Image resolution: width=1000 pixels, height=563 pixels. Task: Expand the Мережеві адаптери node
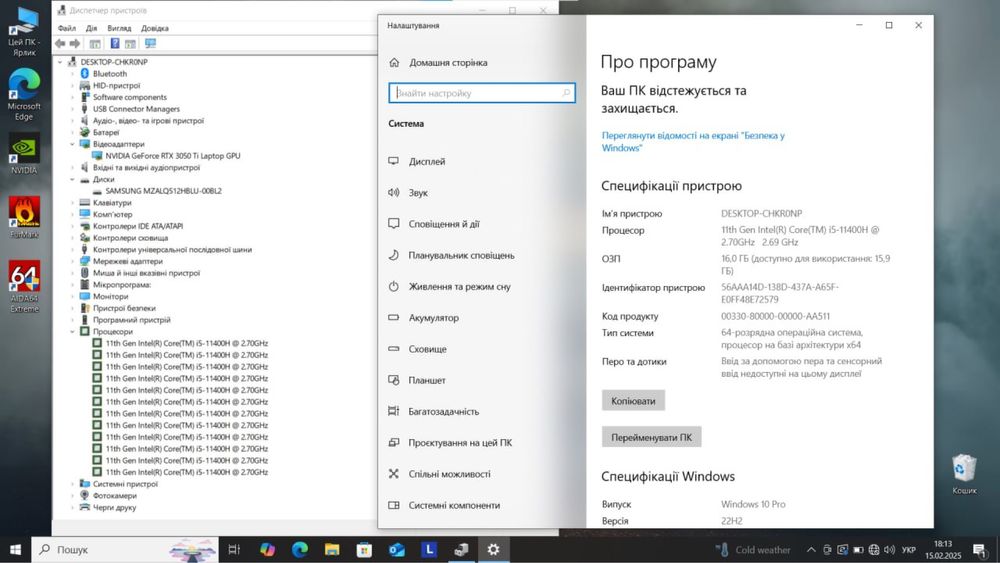pos(72,261)
